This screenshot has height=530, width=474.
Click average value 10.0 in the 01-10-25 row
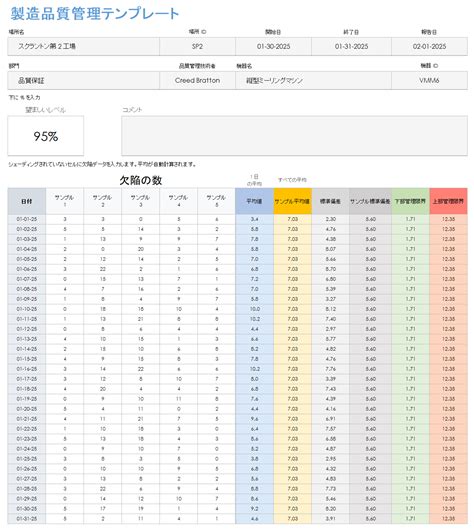tap(254, 309)
